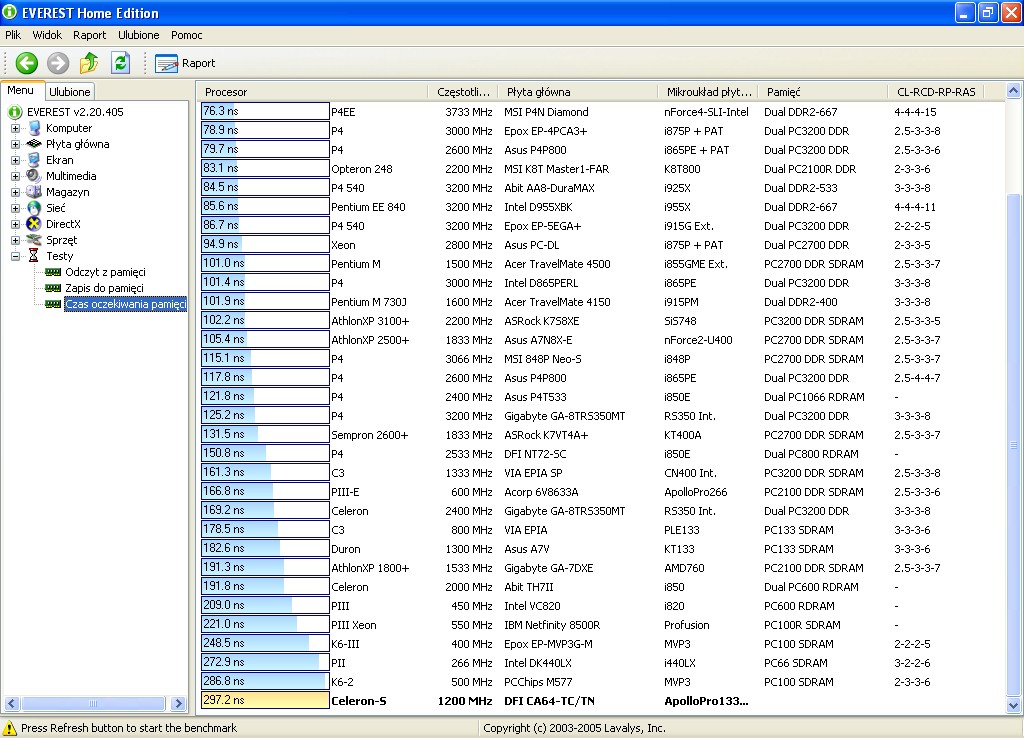Screen dimensions: 1024x738
Task: Open the Widok menu
Action: click(47, 35)
